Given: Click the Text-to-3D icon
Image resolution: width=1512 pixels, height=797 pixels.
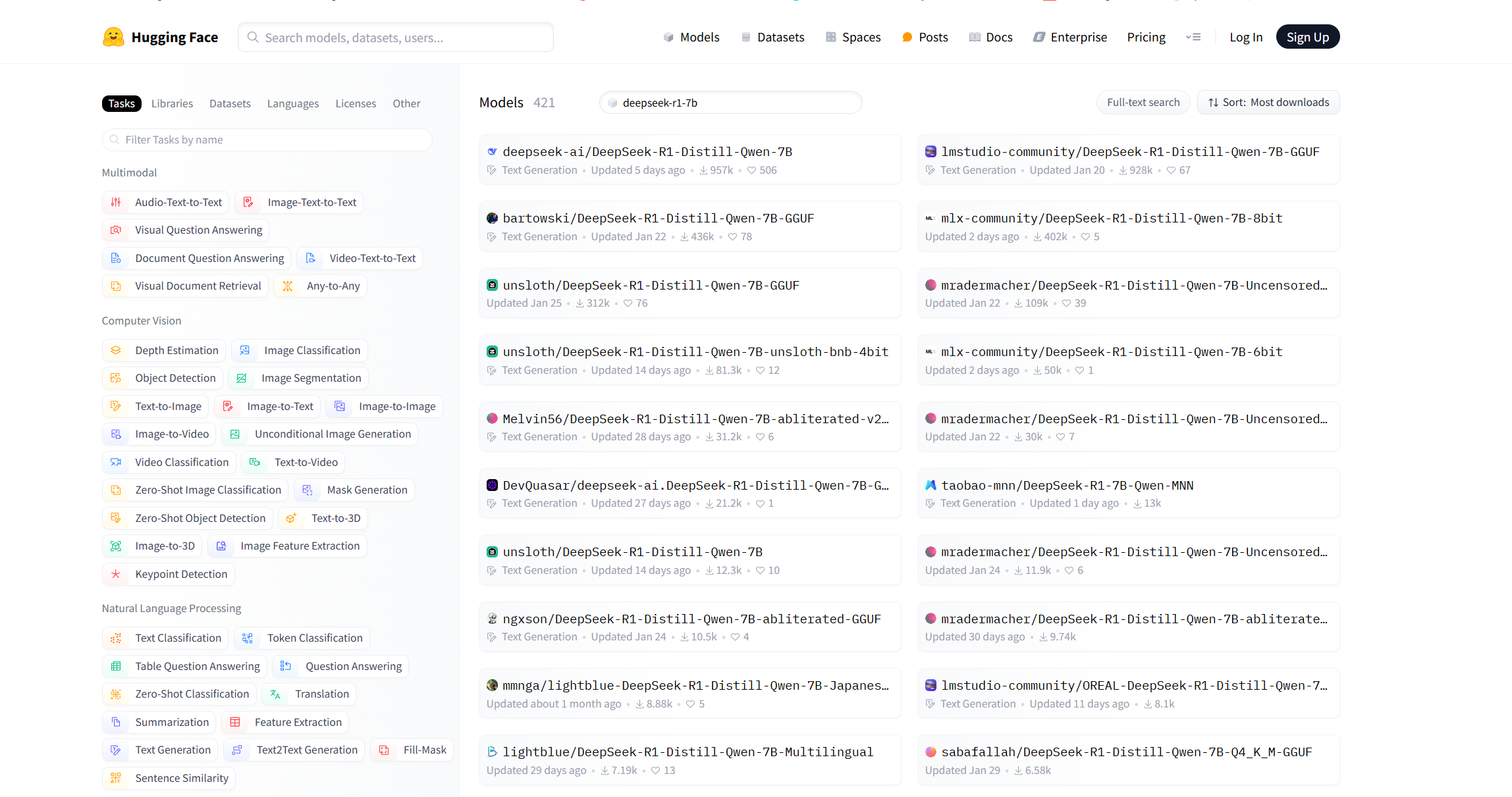Looking at the screenshot, I should coord(291,518).
